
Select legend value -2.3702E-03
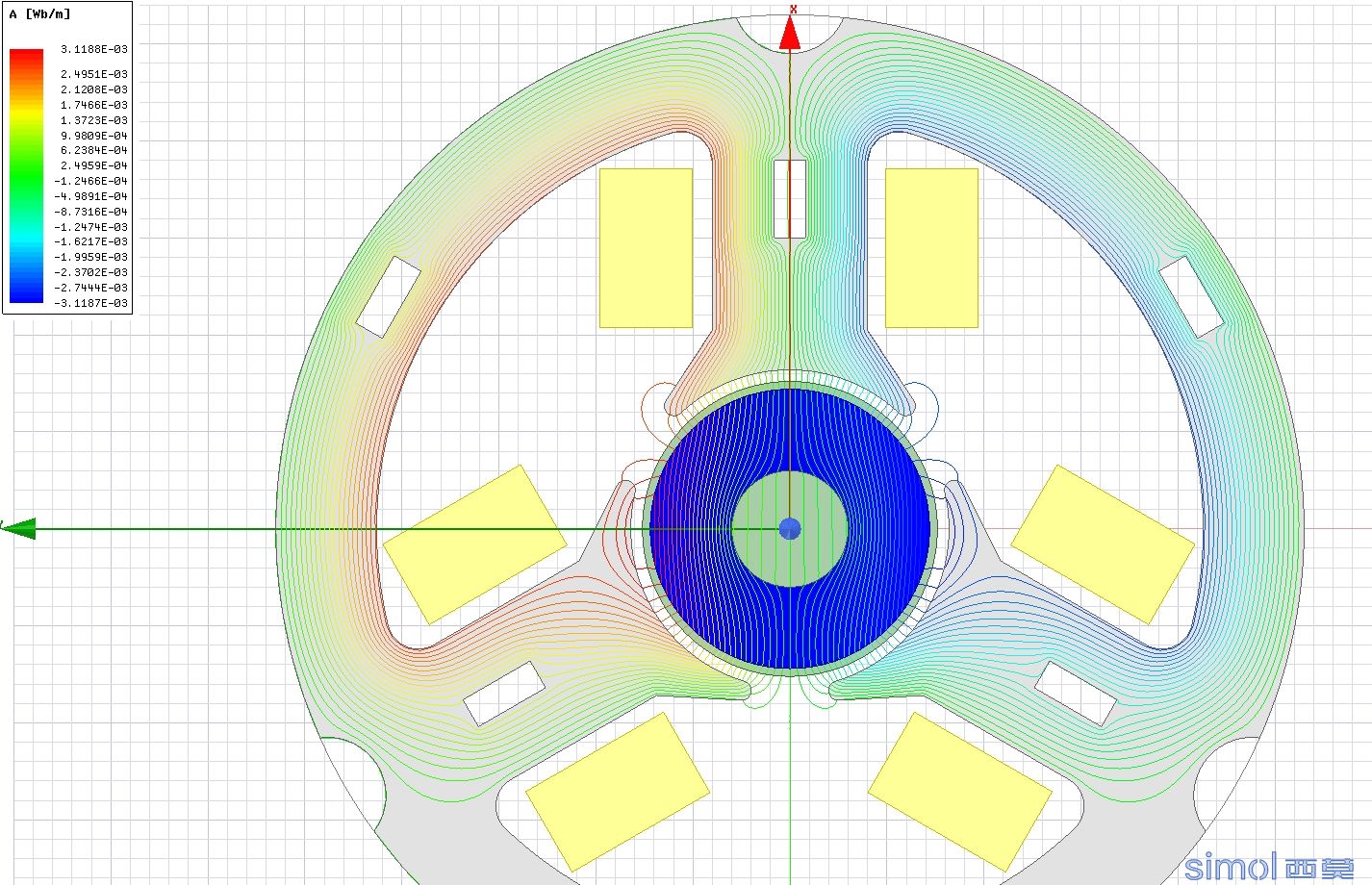tap(91, 272)
